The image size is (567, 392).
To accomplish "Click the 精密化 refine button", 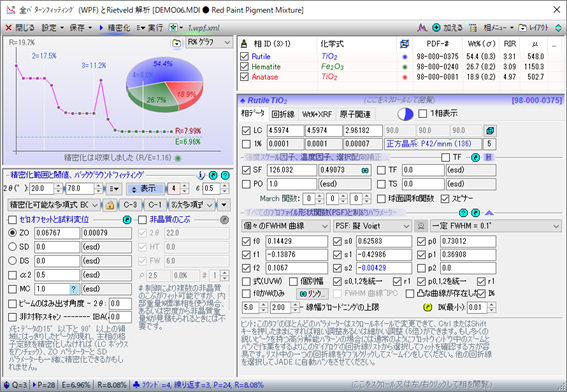I will 115,27.
